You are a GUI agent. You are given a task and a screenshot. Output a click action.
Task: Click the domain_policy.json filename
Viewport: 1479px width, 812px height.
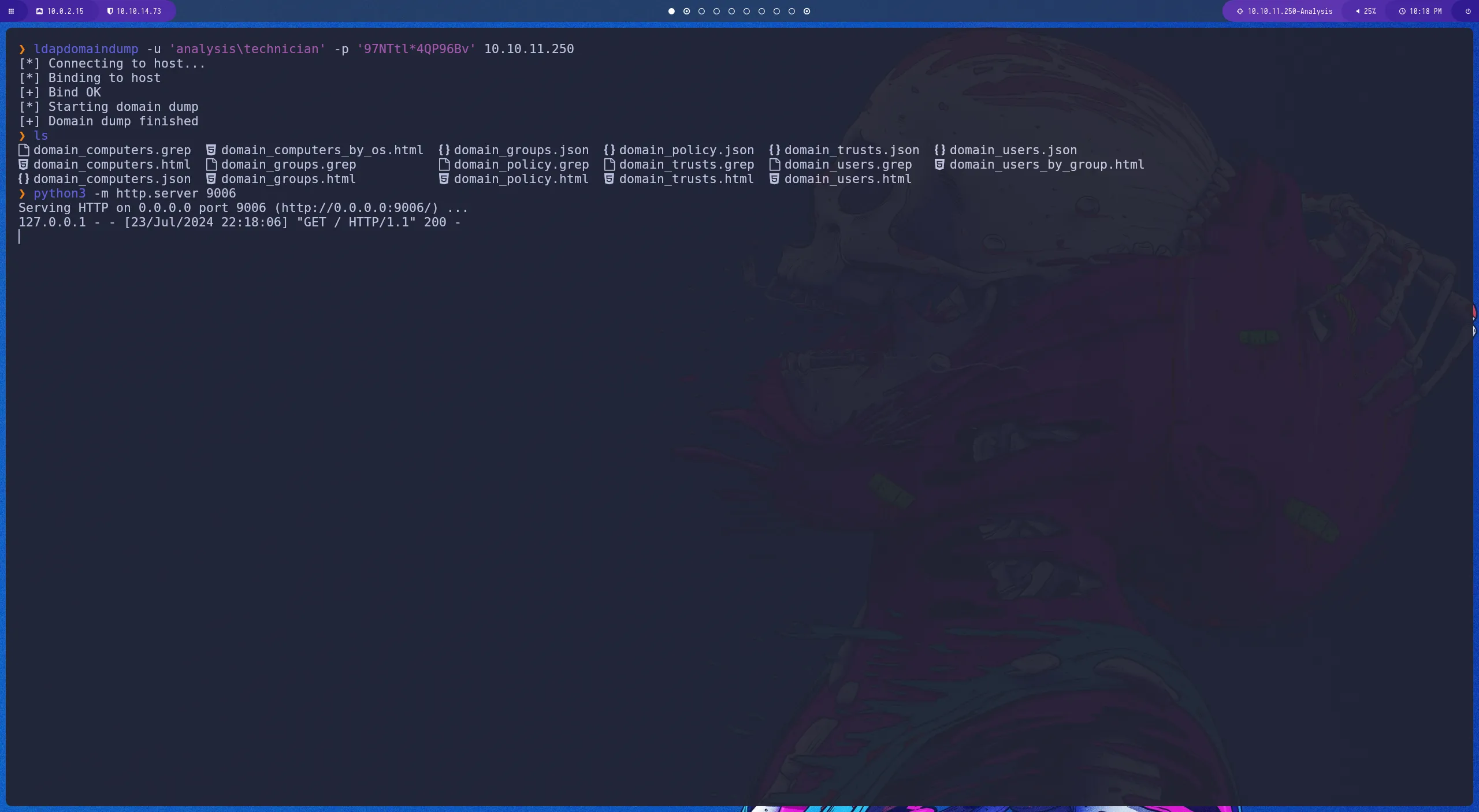686,150
